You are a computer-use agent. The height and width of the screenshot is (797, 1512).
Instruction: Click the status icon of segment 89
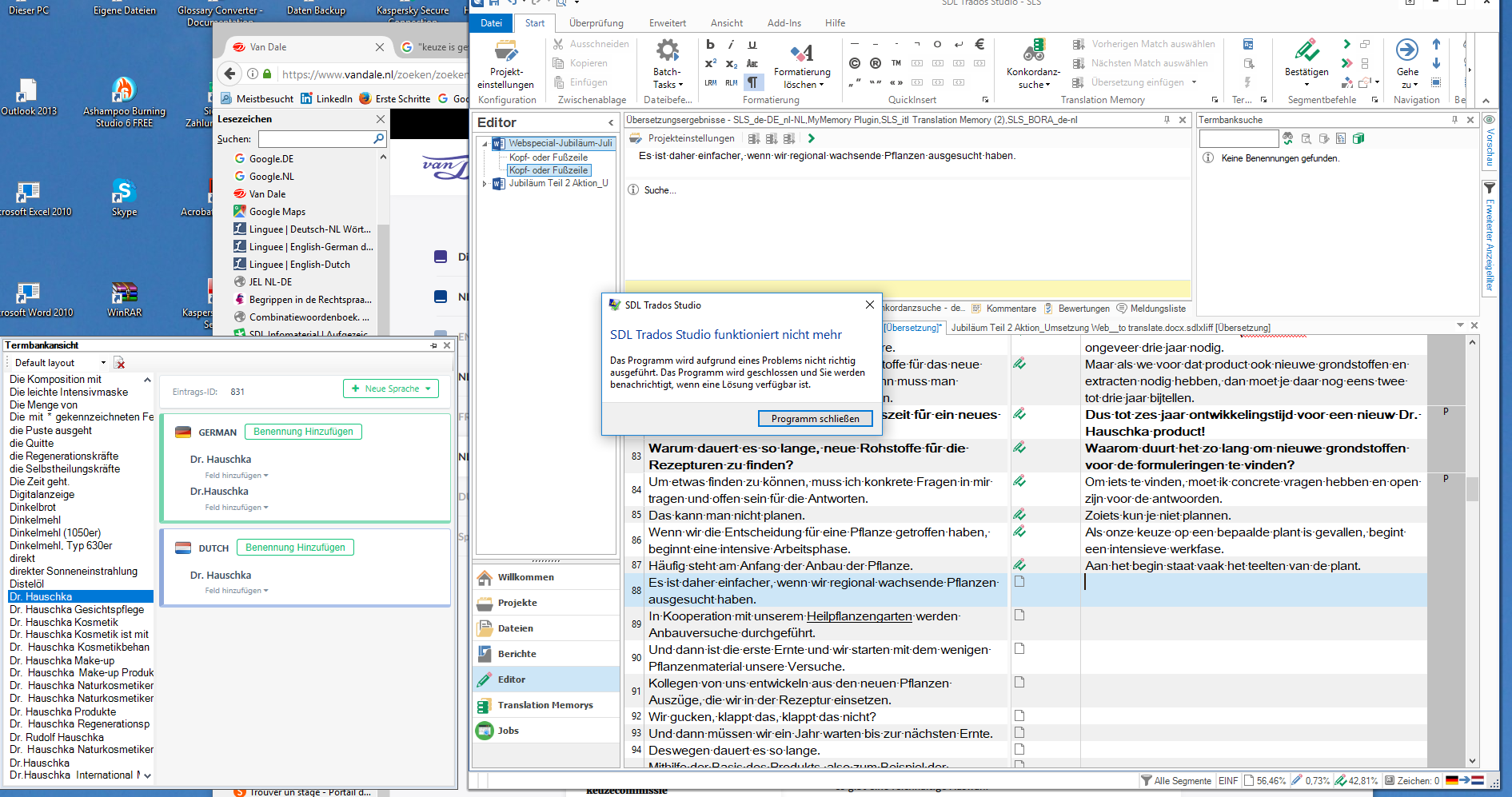tap(1019, 615)
